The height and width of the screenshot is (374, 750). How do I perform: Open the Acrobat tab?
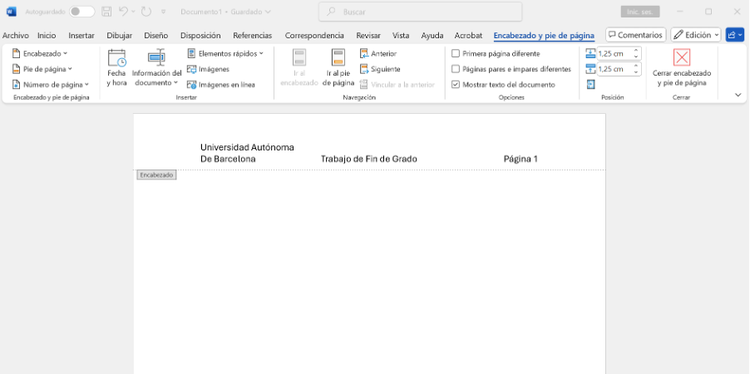468,35
